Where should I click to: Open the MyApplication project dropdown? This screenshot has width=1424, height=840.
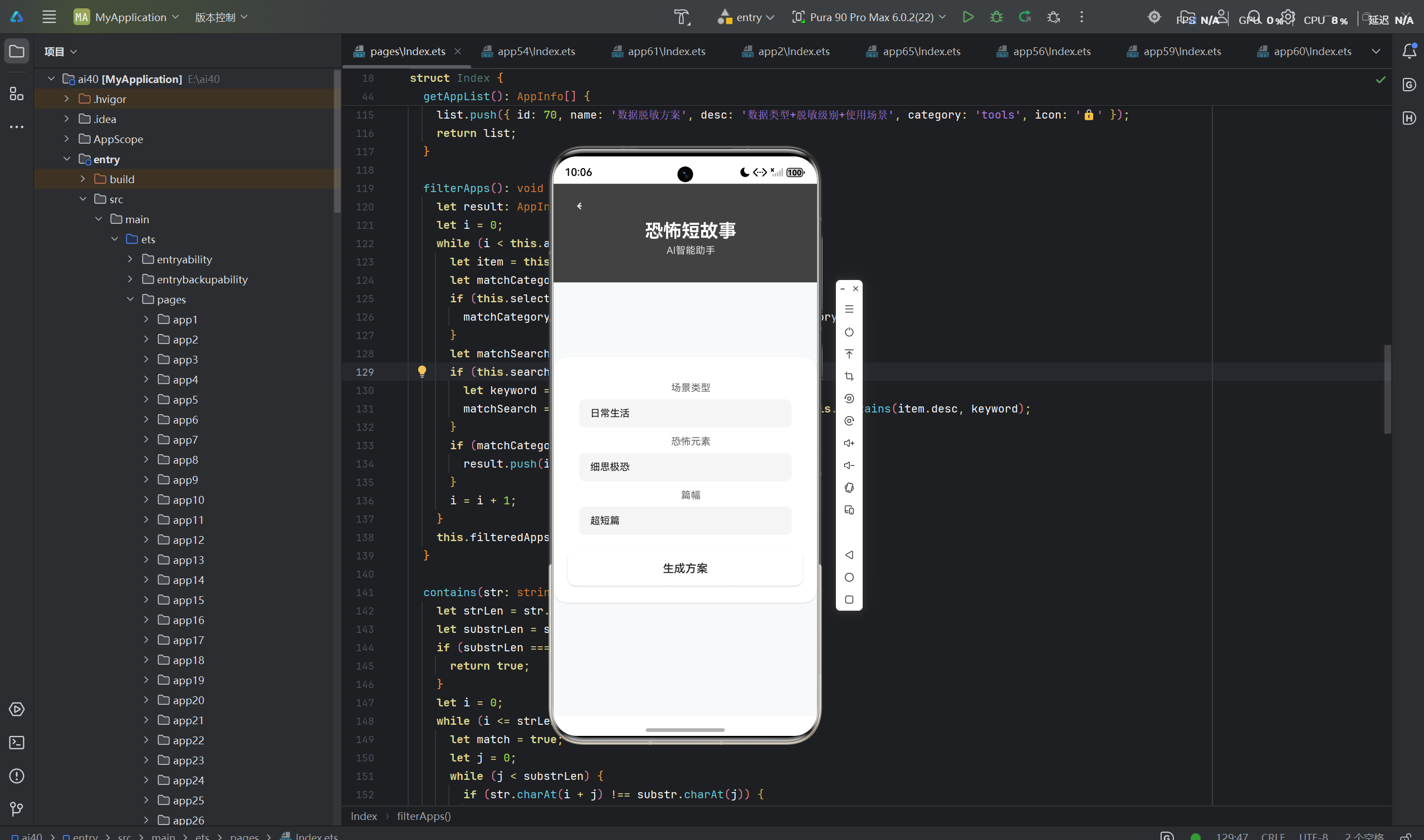[x=127, y=17]
